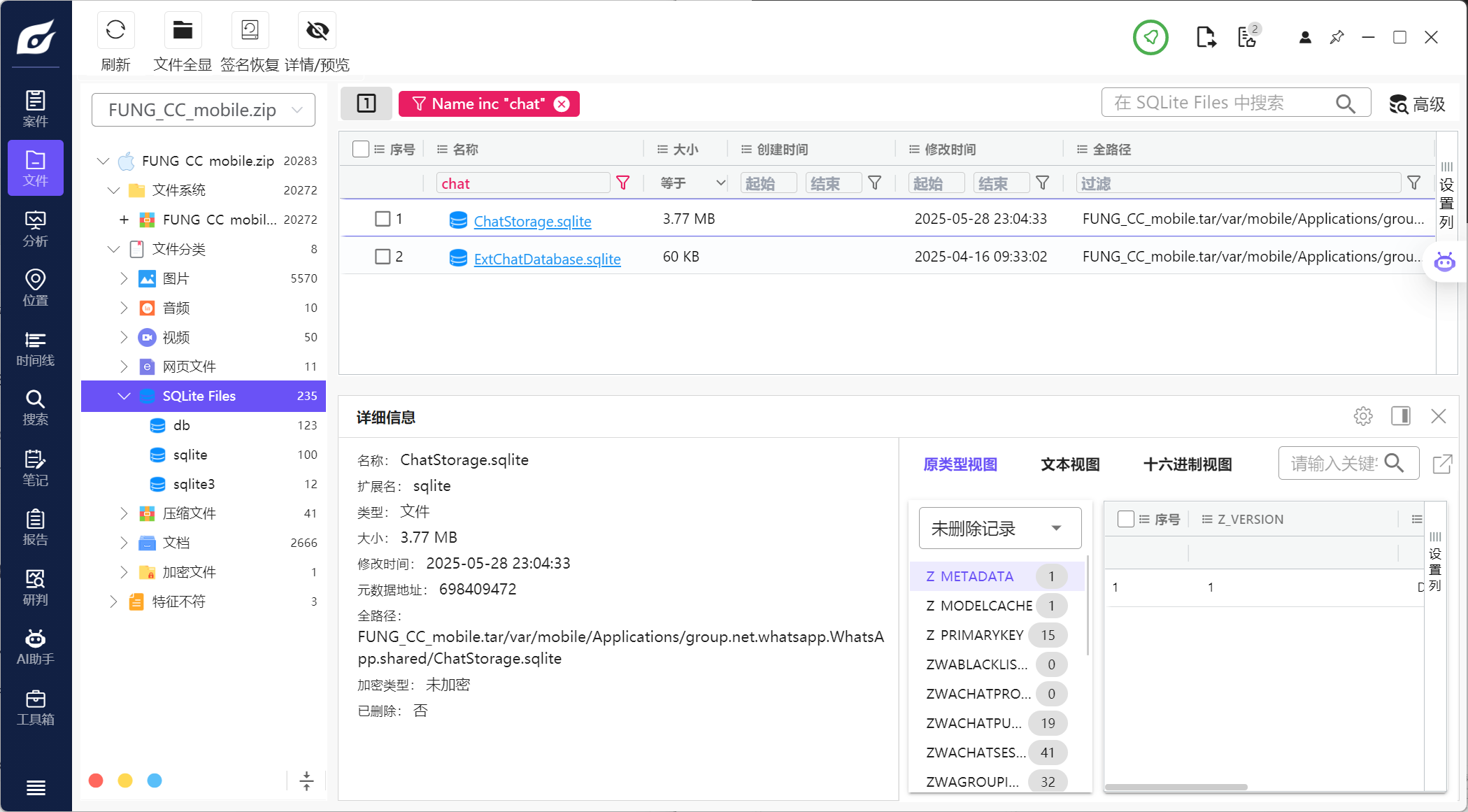Open the 时间线 timeline sidebar section

(x=35, y=349)
